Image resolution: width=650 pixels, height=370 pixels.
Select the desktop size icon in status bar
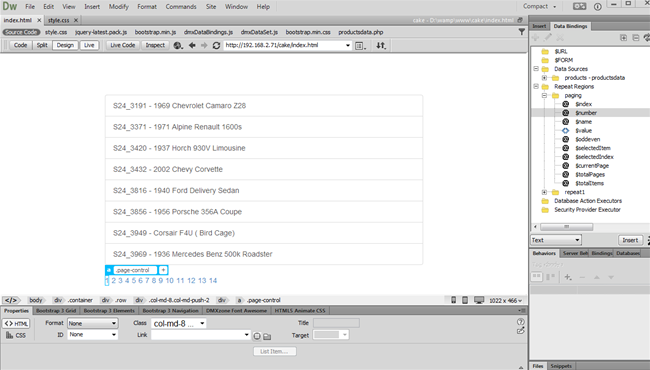point(479,300)
